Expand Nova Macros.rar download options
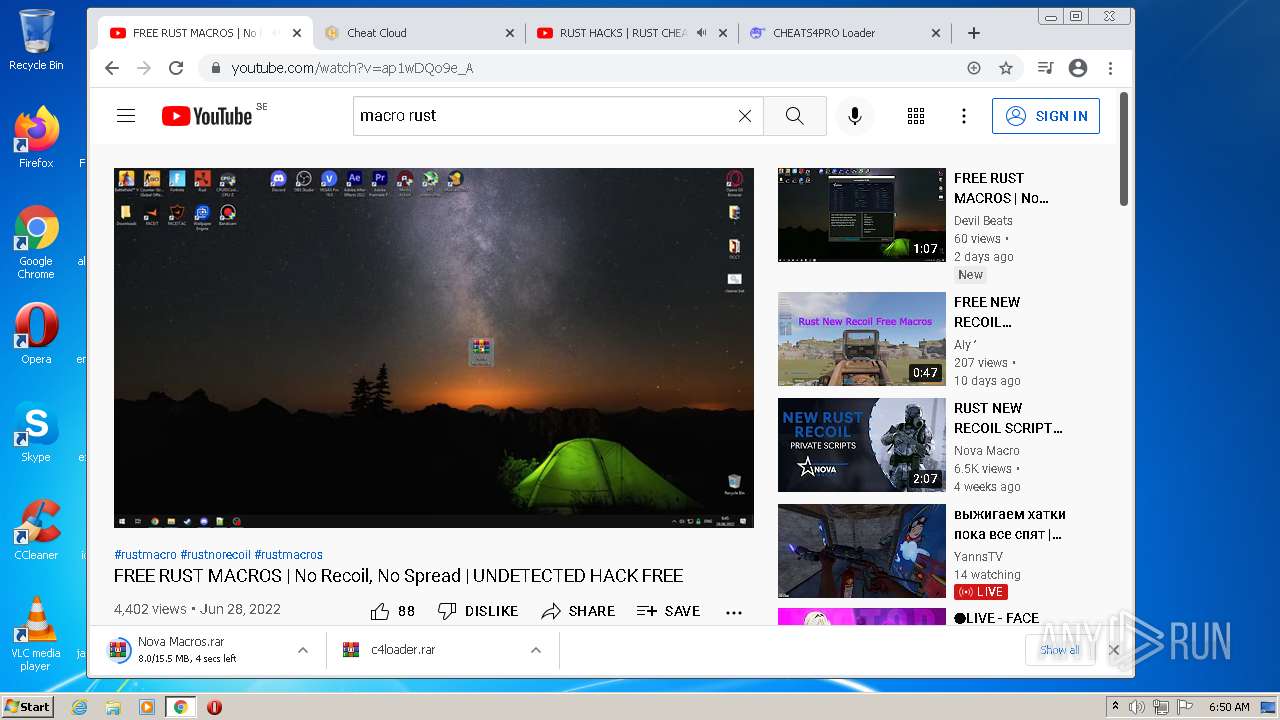 point(303,650)
